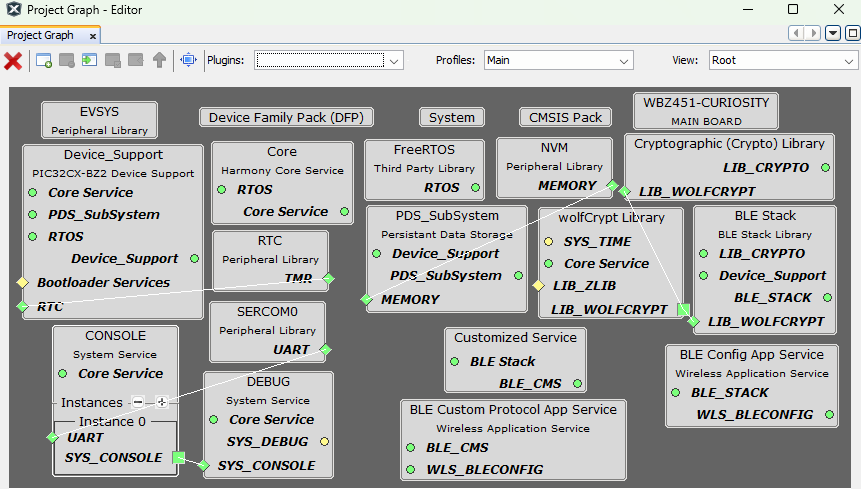Select the CMSIS Pack component

565,117
